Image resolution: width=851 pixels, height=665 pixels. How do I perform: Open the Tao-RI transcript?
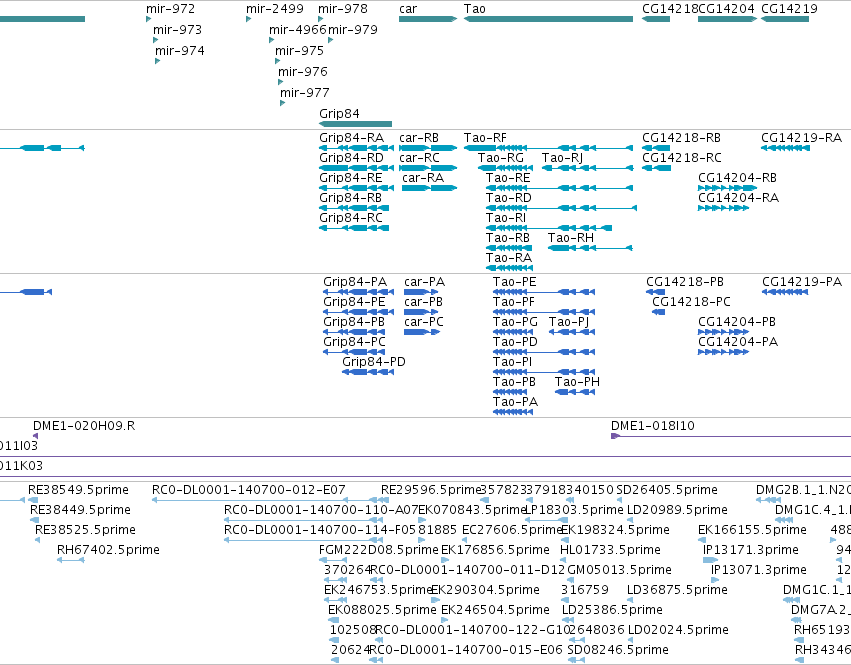click(549, 228)
